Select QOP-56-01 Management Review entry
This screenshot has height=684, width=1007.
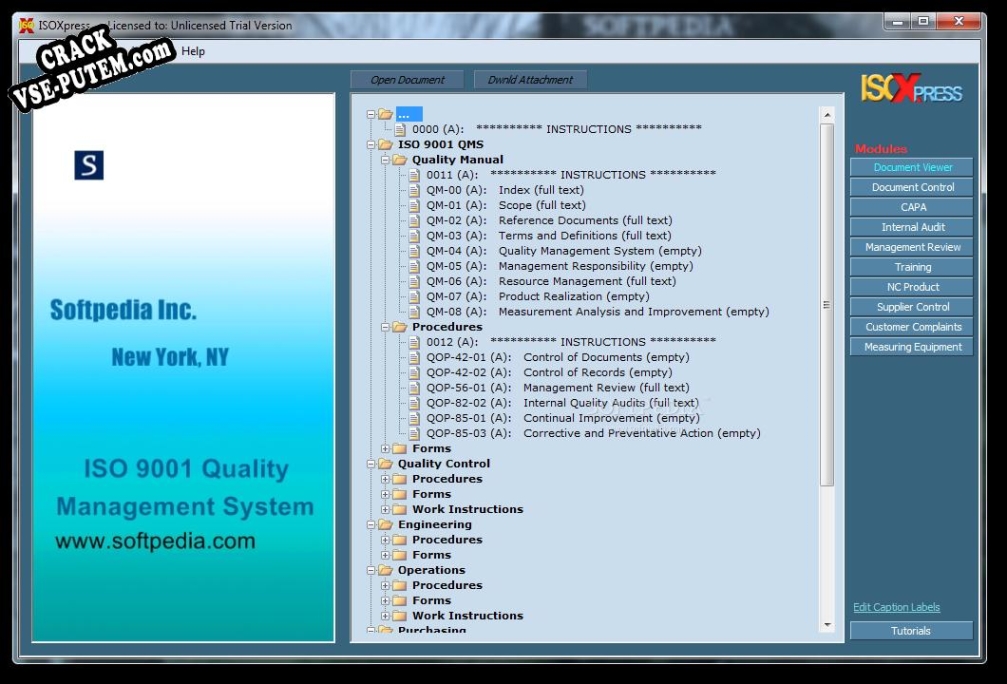tap(557, 388)
